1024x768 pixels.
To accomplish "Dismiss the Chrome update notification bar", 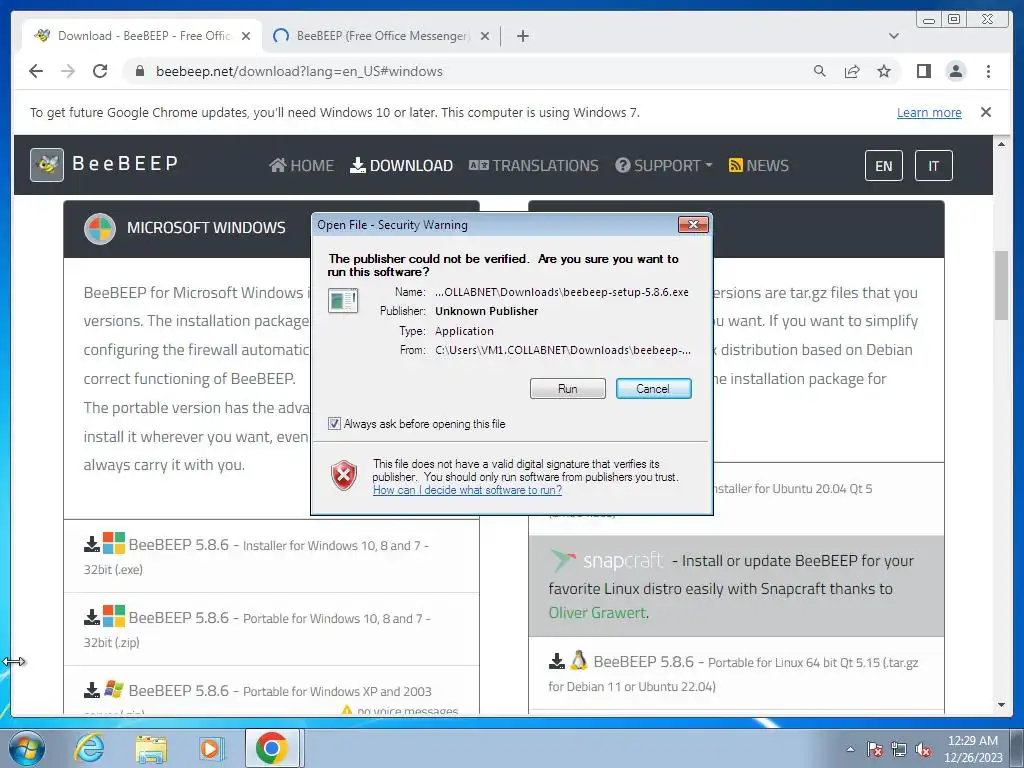I will pyautogui.click(x=986, y=112).
